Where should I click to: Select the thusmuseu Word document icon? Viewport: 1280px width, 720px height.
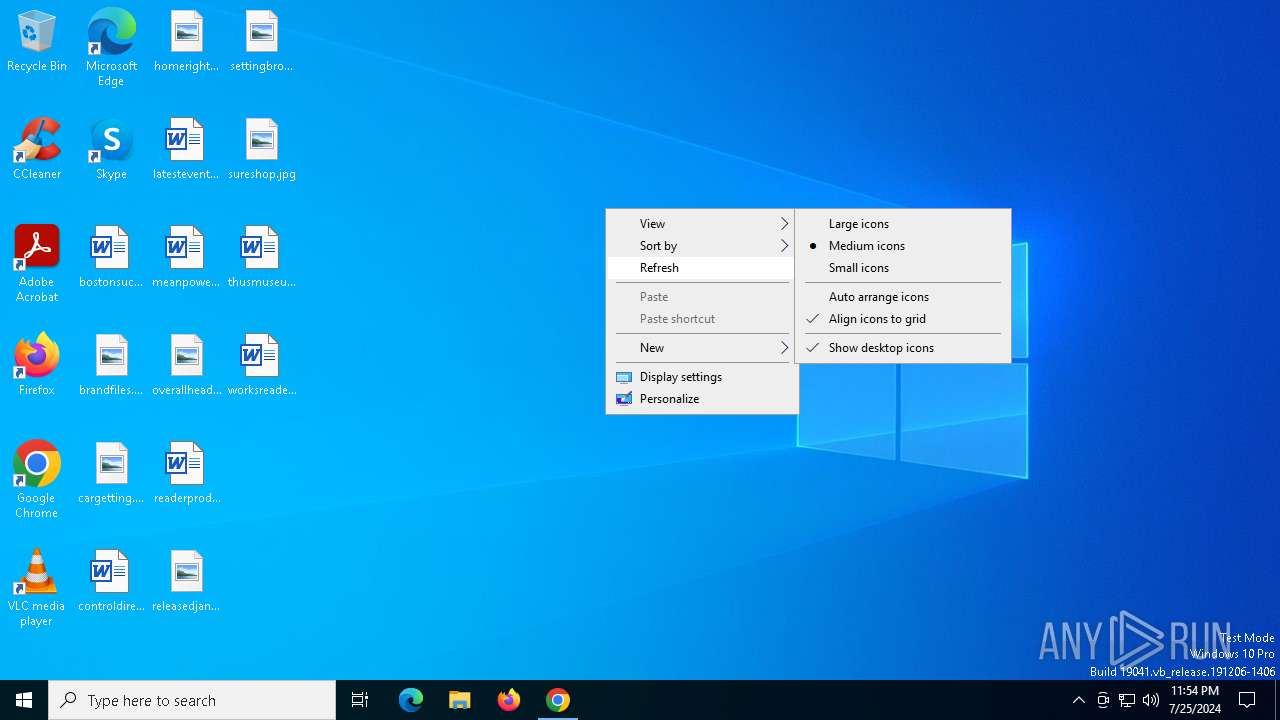pyautogui.click(x=261, y=258)
